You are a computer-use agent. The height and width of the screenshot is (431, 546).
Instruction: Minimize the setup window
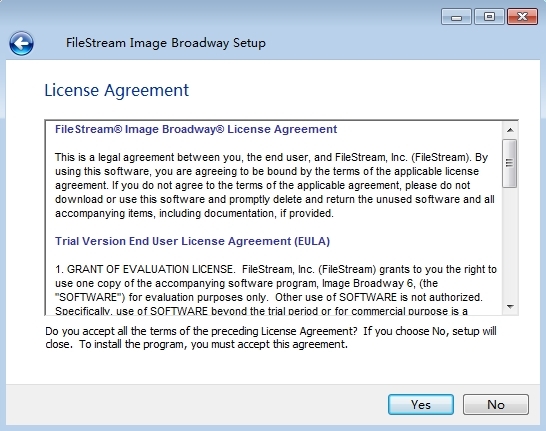[x=456, y=17]
